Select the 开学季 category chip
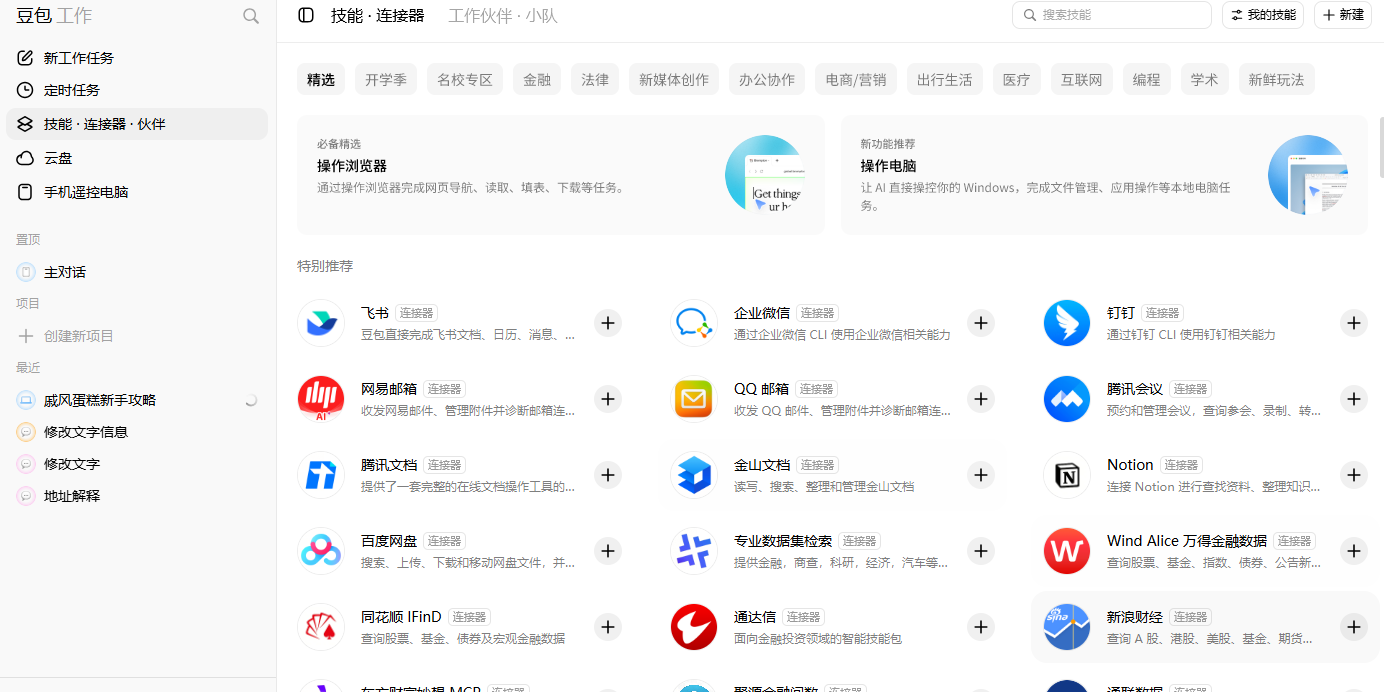The image size is (1384, 692). pyautogui.click(x=386, y=80)
